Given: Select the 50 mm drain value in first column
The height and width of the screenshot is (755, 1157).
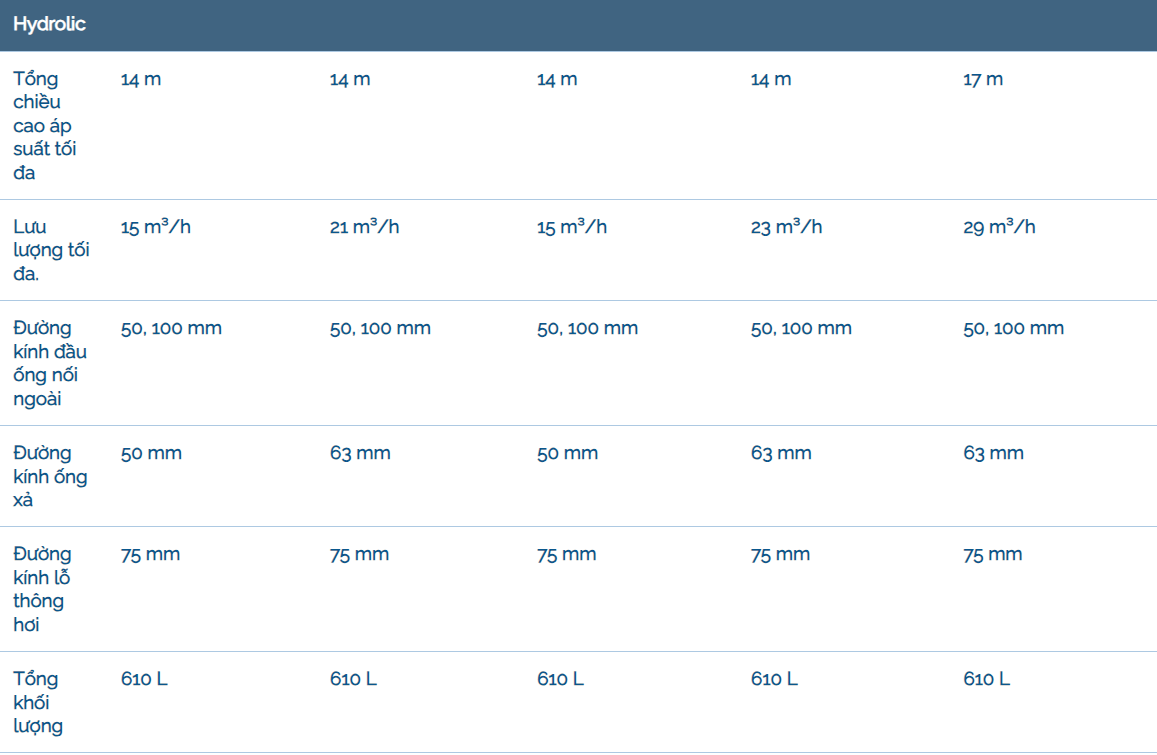Looking at the screenshot, I should 151,453.
